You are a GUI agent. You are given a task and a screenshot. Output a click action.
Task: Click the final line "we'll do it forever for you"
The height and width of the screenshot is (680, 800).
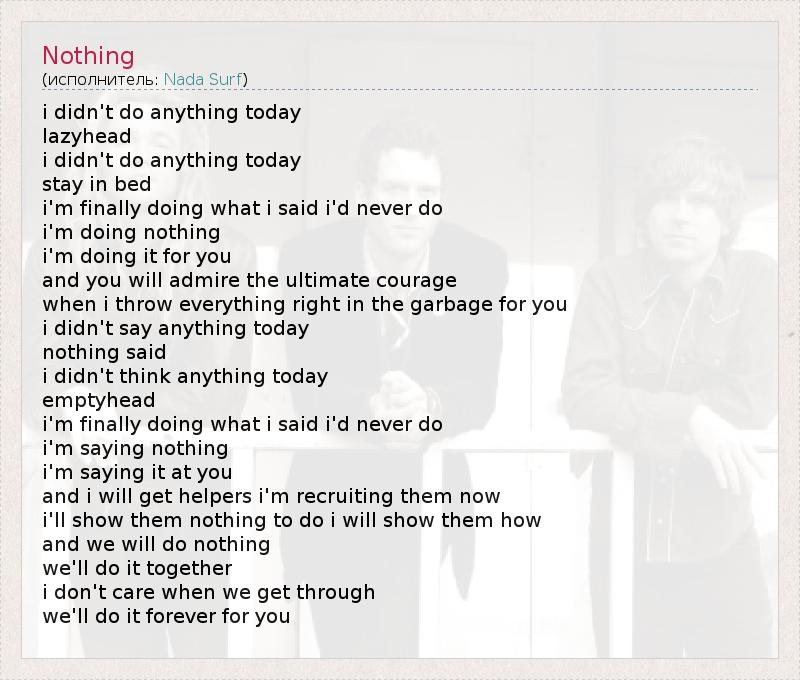pyautogui.click(x=166, y=616)
